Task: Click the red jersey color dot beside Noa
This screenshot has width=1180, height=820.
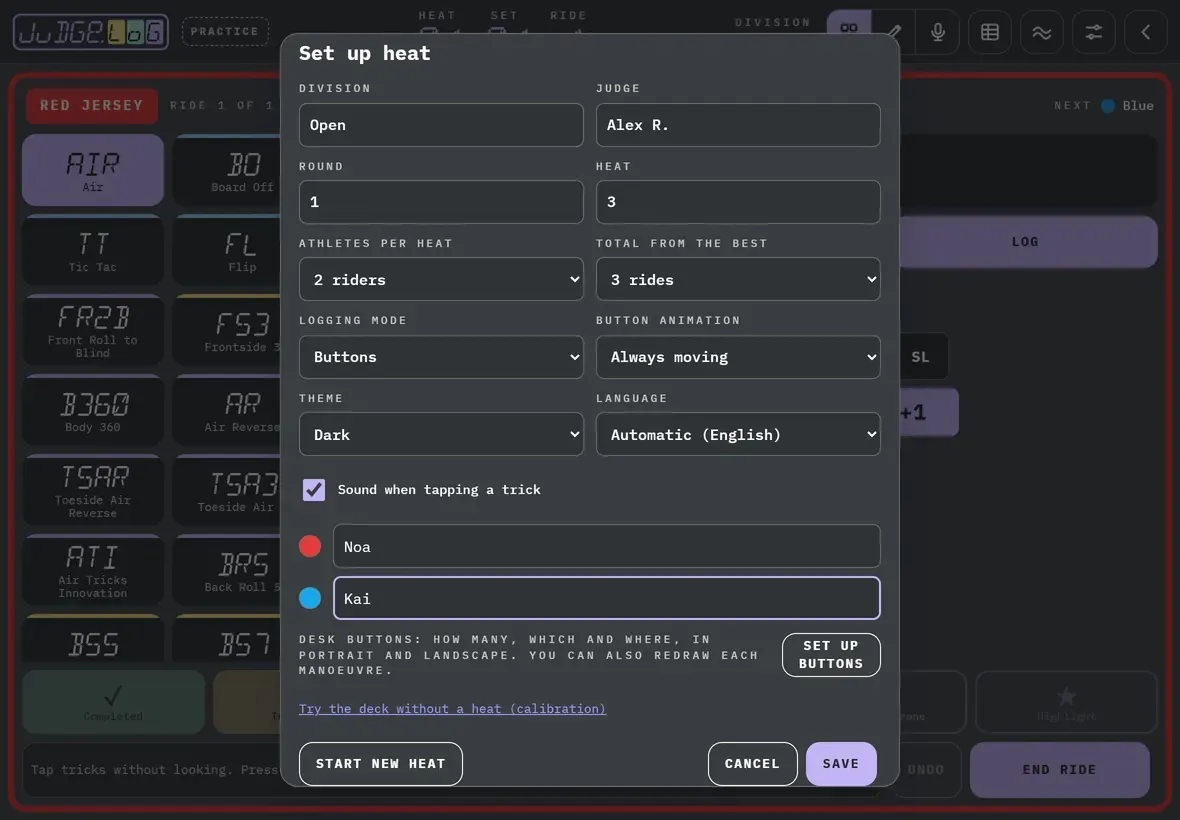Action: 310,546
